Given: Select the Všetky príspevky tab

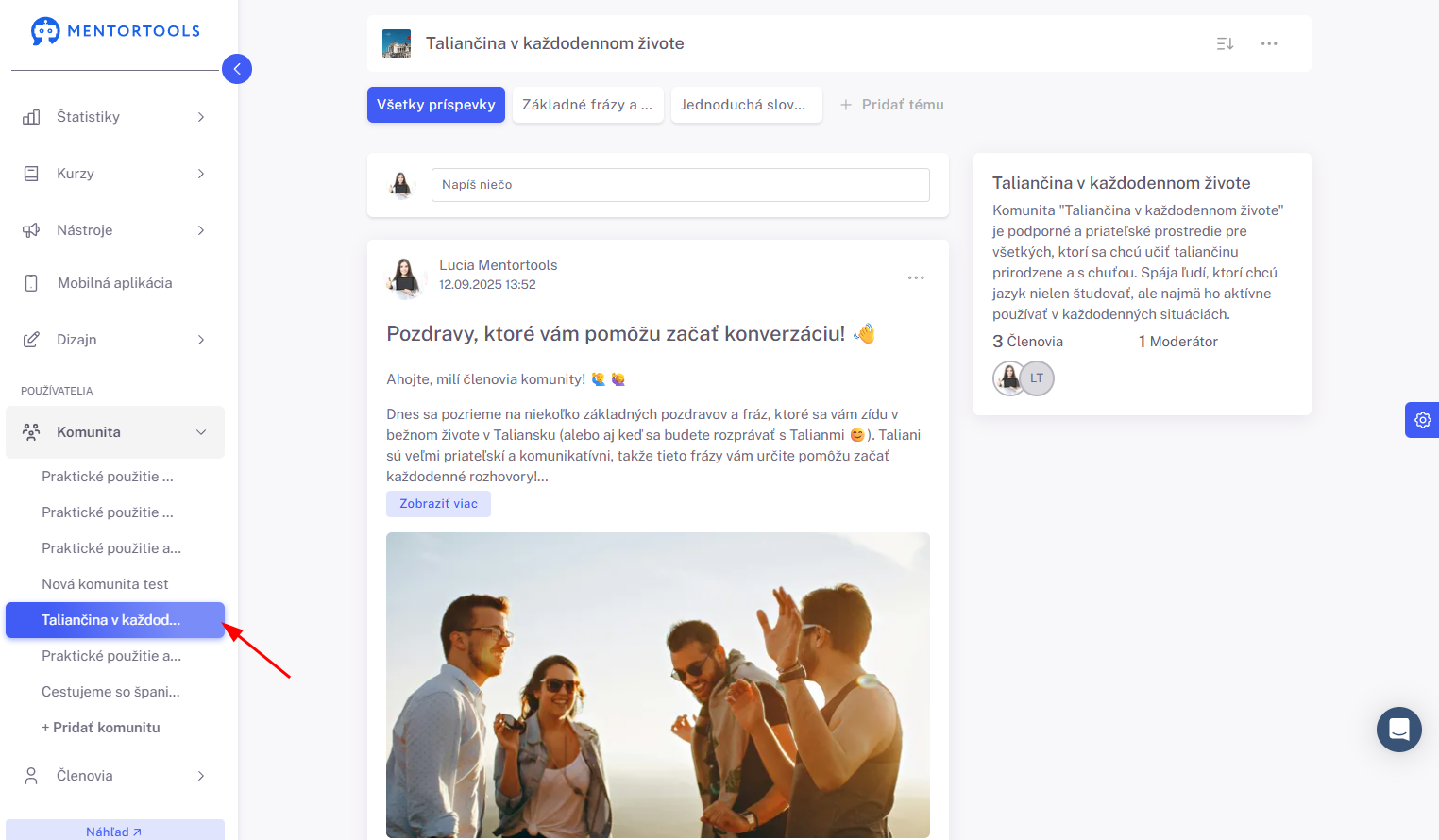Looking at the screenshot, I should (436, 105).
